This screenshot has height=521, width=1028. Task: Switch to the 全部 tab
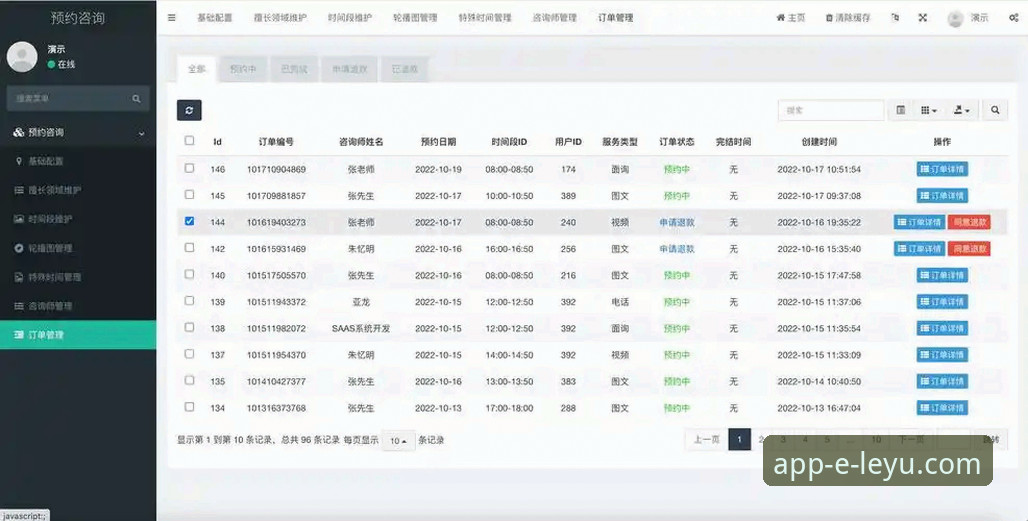[197, 69]
